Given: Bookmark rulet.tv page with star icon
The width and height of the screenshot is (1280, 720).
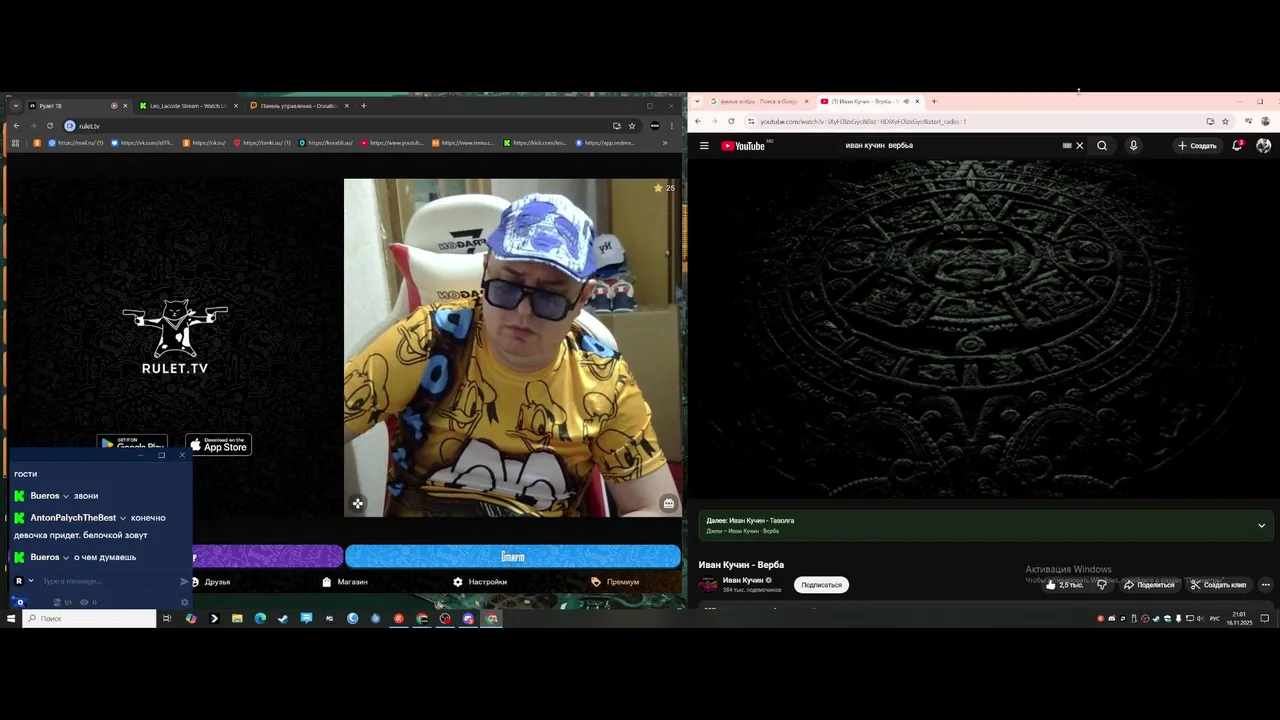Looking at the screenshot, I should [632, 126].
